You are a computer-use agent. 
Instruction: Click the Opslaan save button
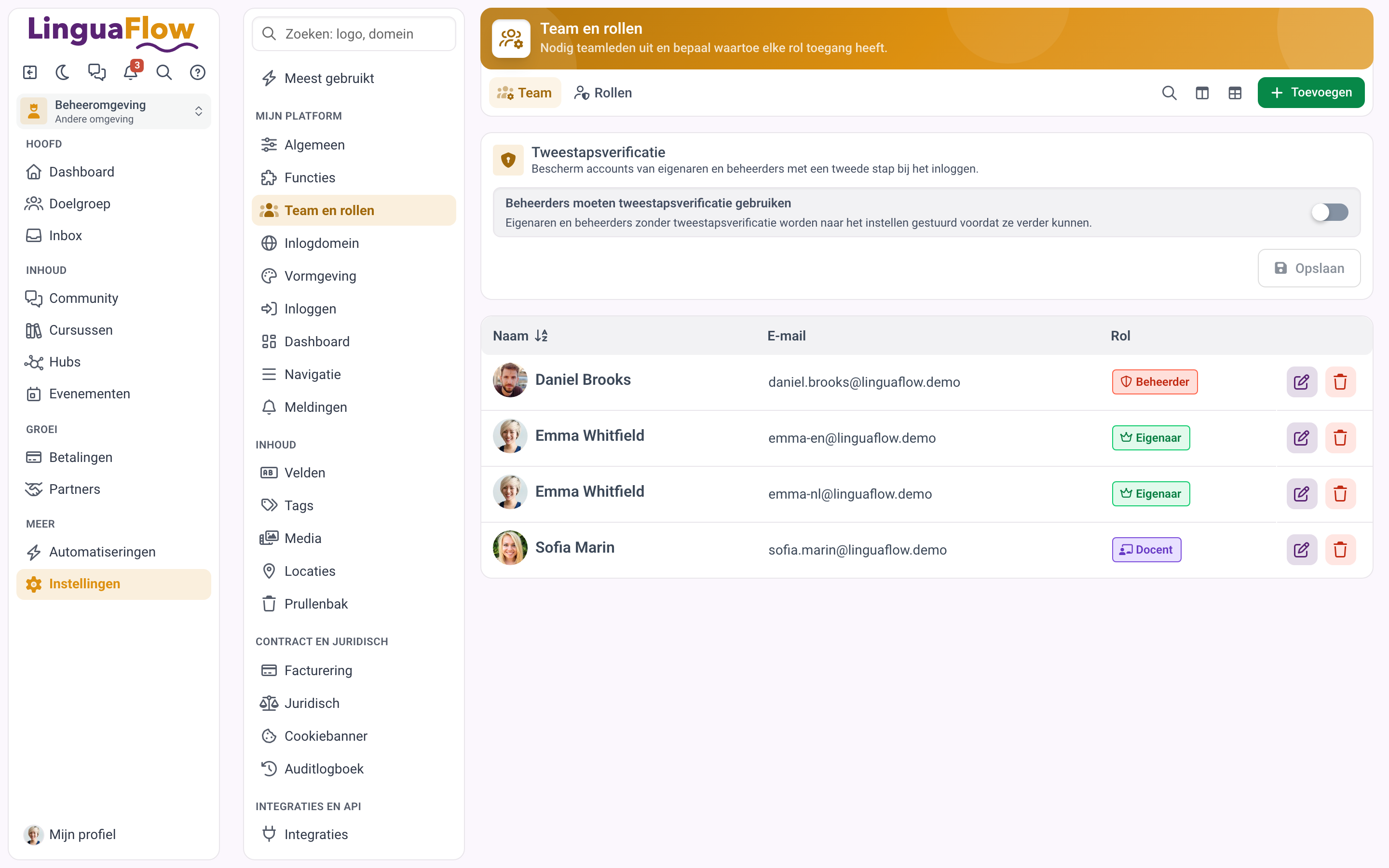click(1308, 268)
